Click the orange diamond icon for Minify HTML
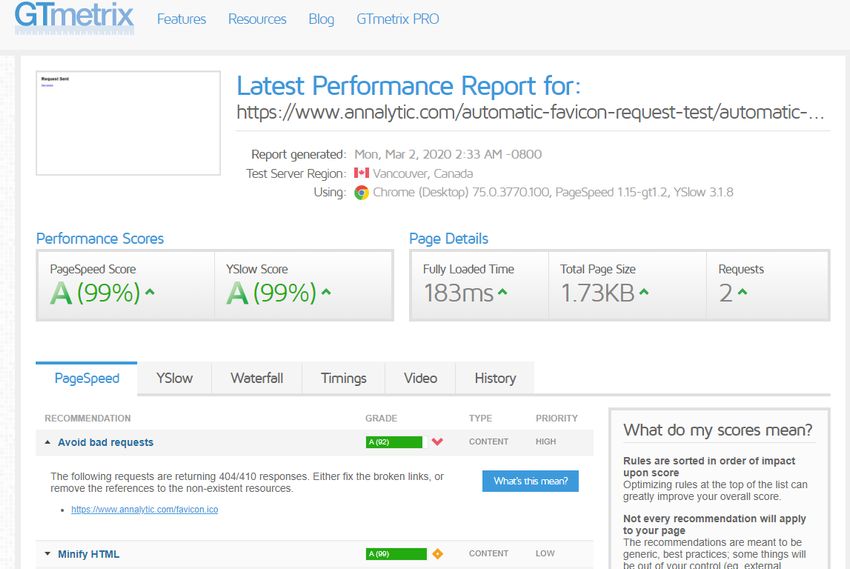This screenshot has width=850, height=569. coord(437,553)
